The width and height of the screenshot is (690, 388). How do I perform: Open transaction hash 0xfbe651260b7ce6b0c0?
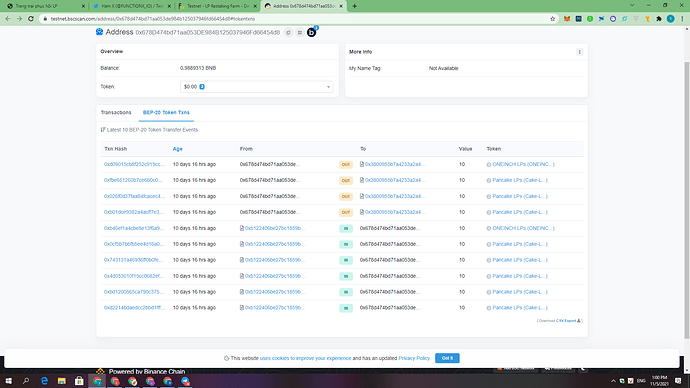click(x=133, y=180)
